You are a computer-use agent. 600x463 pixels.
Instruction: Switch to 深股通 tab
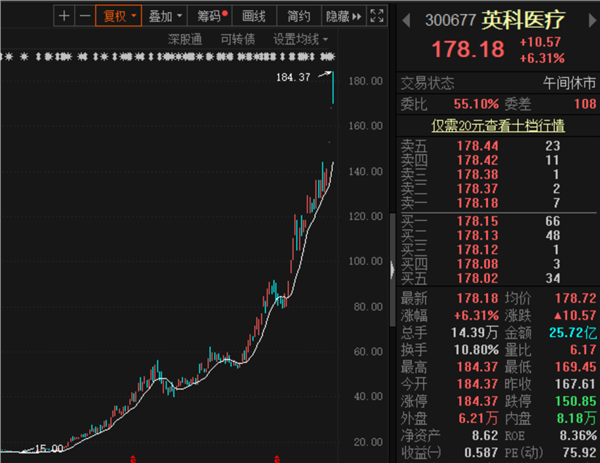pos(185,39)
